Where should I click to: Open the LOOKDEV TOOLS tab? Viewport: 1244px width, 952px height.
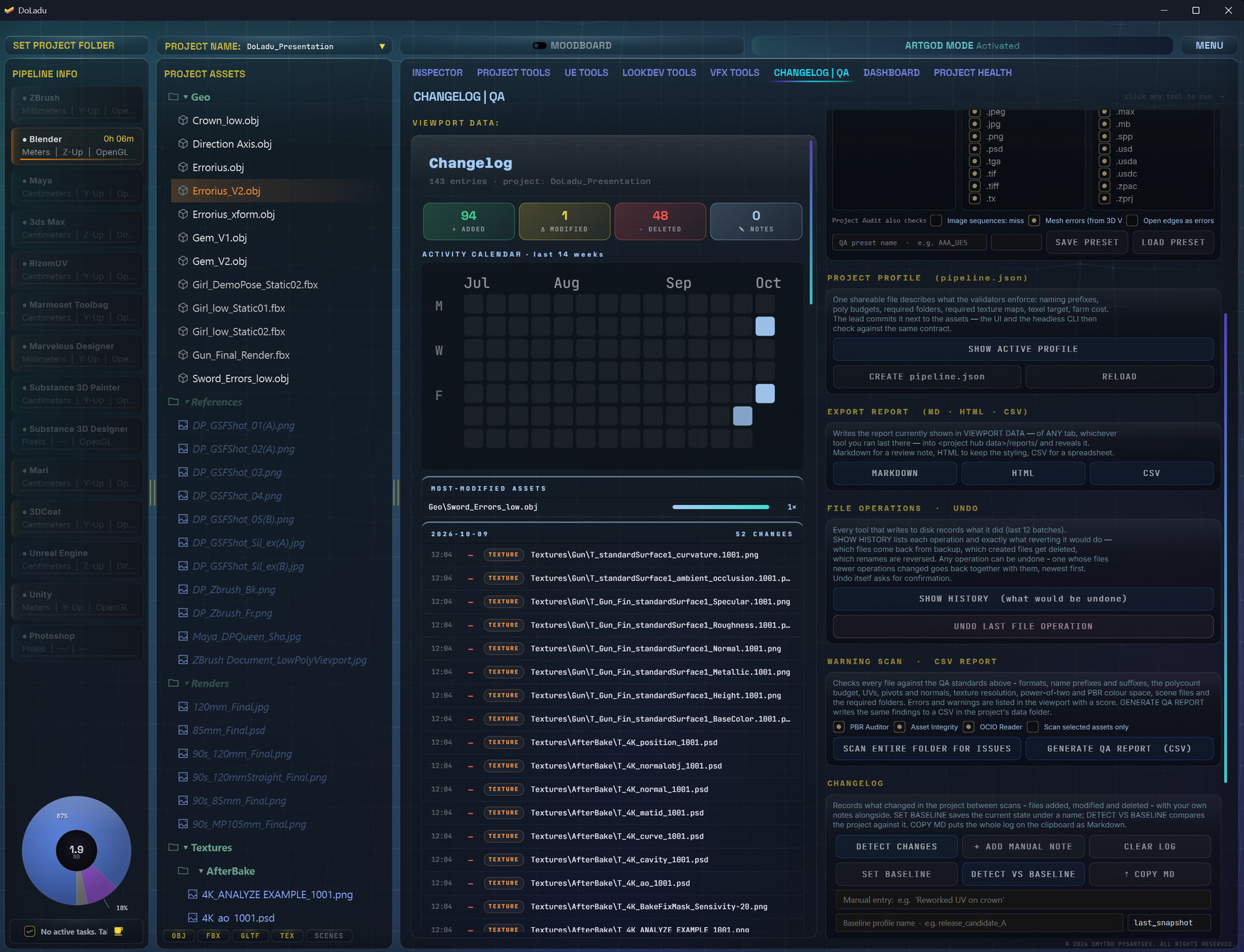(x=659, y=73)
